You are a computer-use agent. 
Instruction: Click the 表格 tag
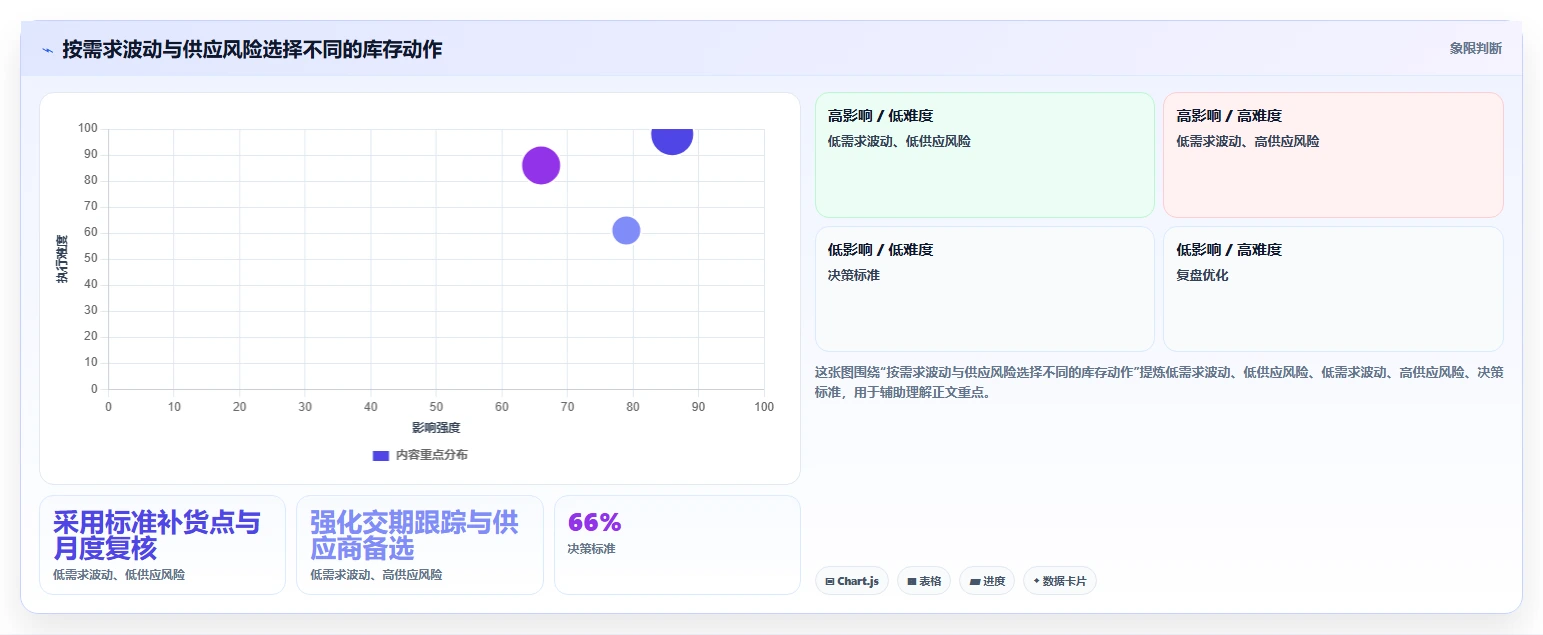click(924, 581)
